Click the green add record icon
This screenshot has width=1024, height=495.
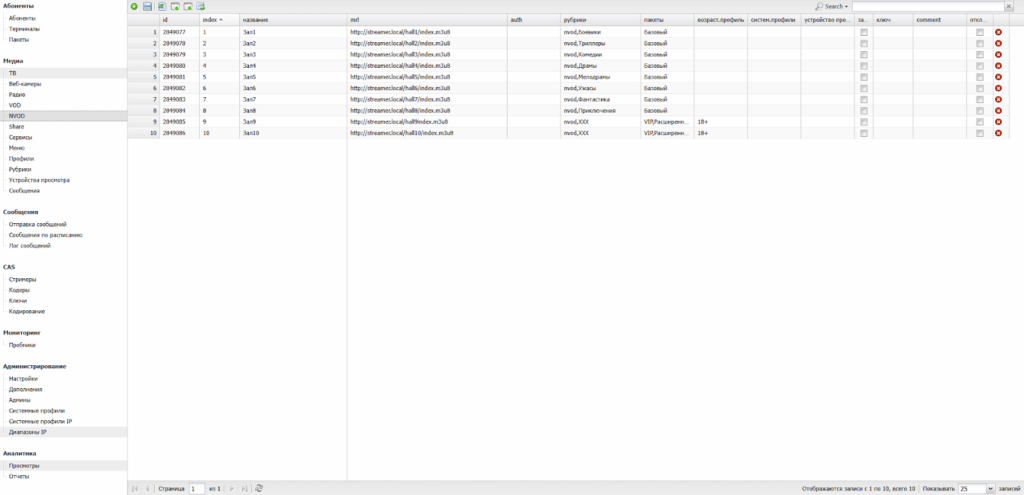[135, 7]
